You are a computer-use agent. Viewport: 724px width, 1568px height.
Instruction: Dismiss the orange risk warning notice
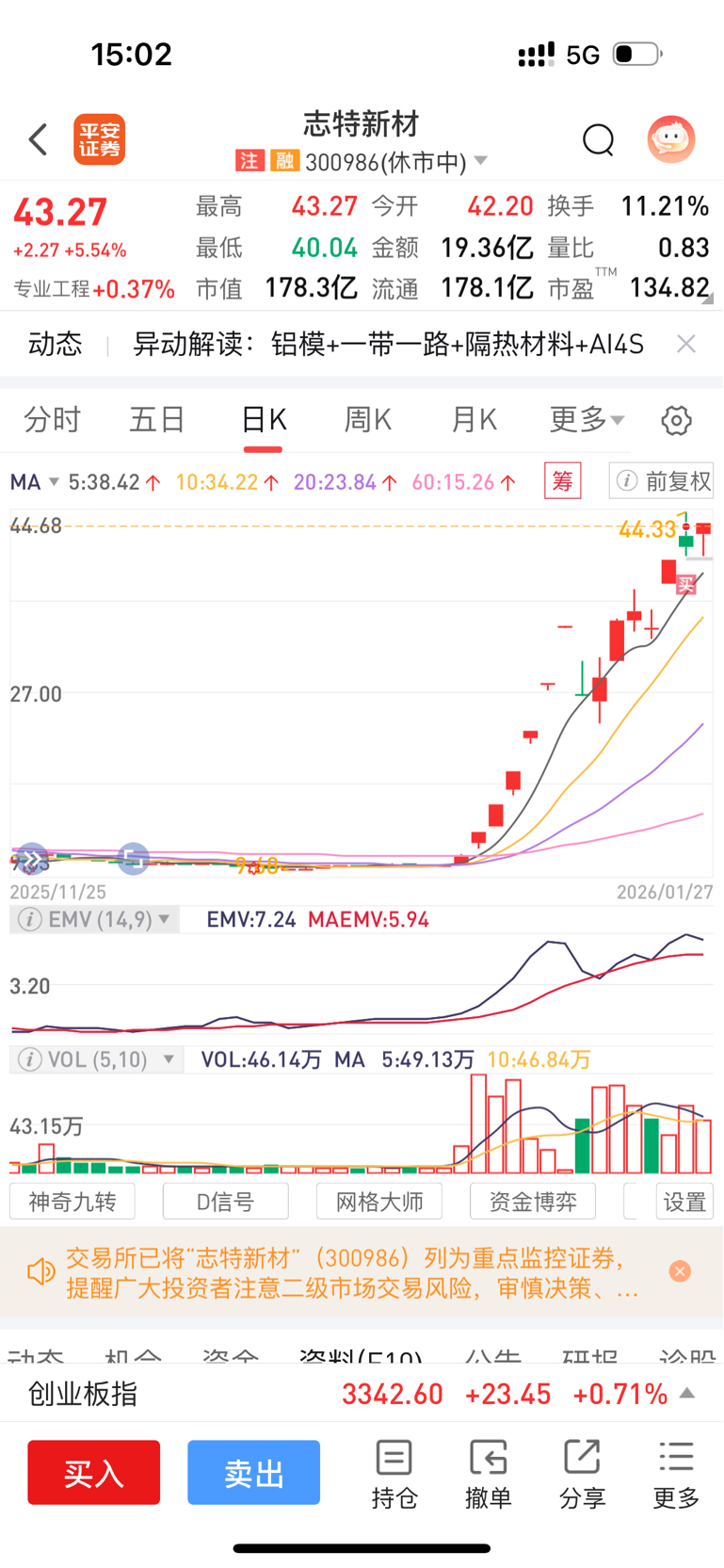tap(680, 1271)
